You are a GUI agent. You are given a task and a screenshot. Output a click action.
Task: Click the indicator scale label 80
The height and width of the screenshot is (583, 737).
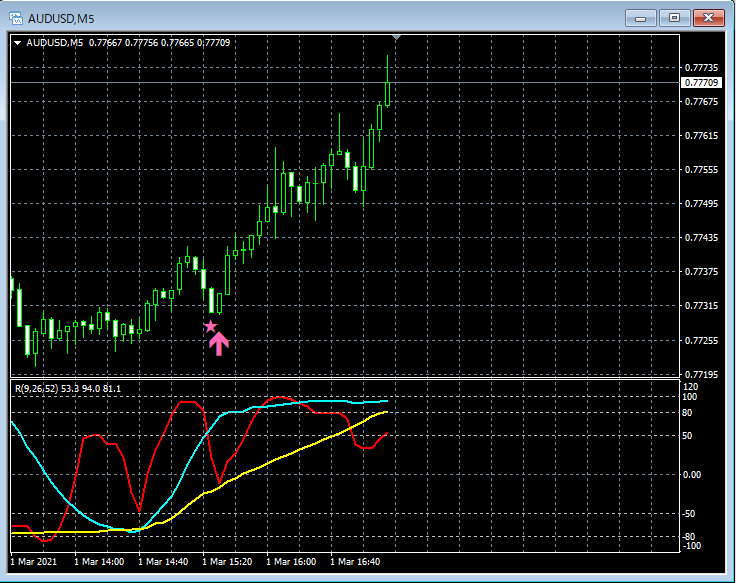687,413
